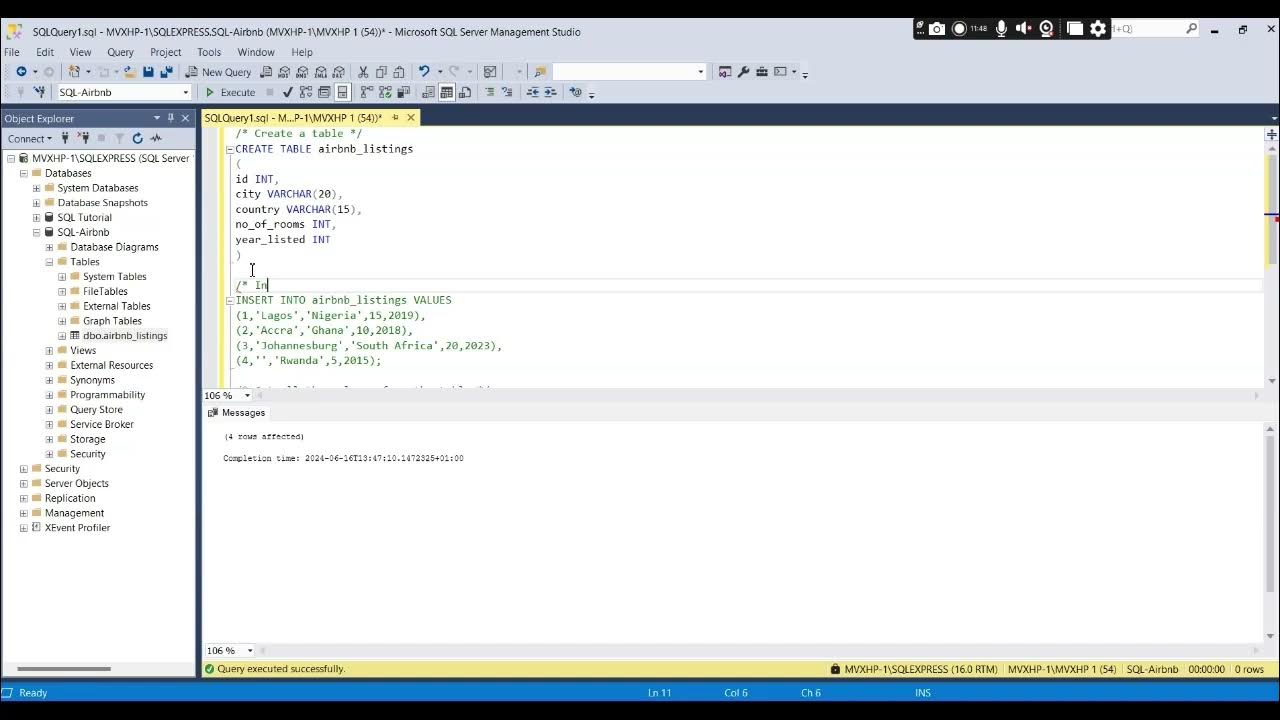Click the Parse checkmark icon
This screenshot has height=720, width=1280.
click(288, 92)
